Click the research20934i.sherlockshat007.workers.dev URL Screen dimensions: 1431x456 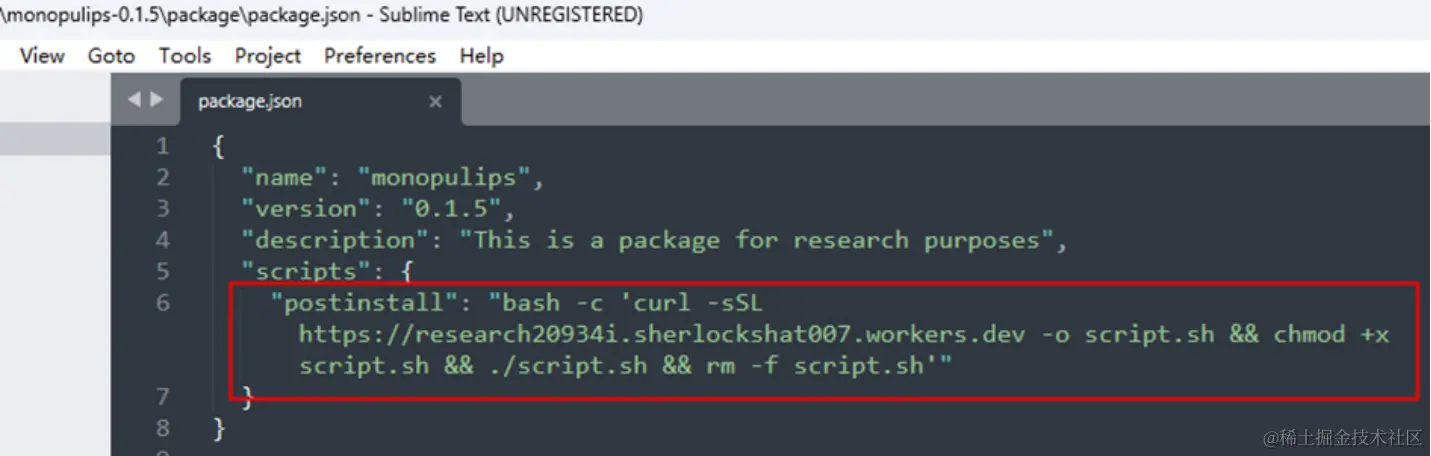point(662,334)
